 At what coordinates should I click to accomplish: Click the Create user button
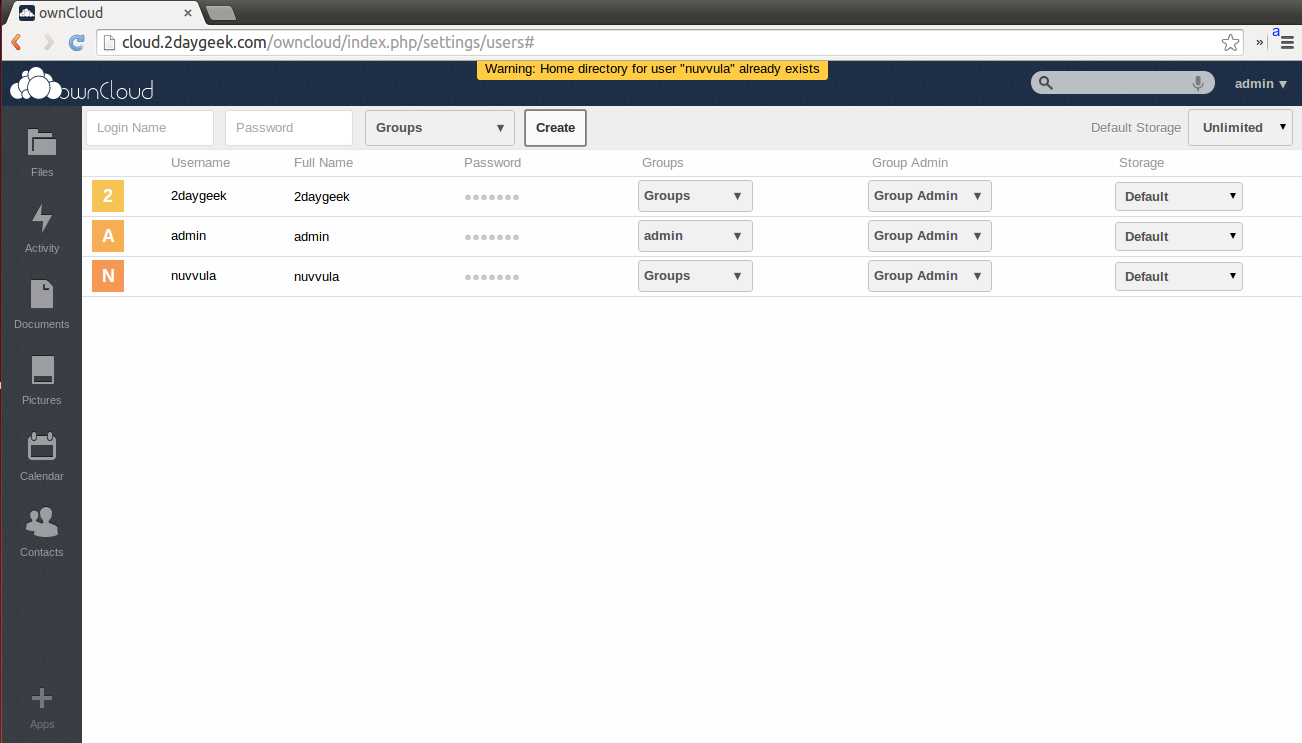(x=555, y=128)
